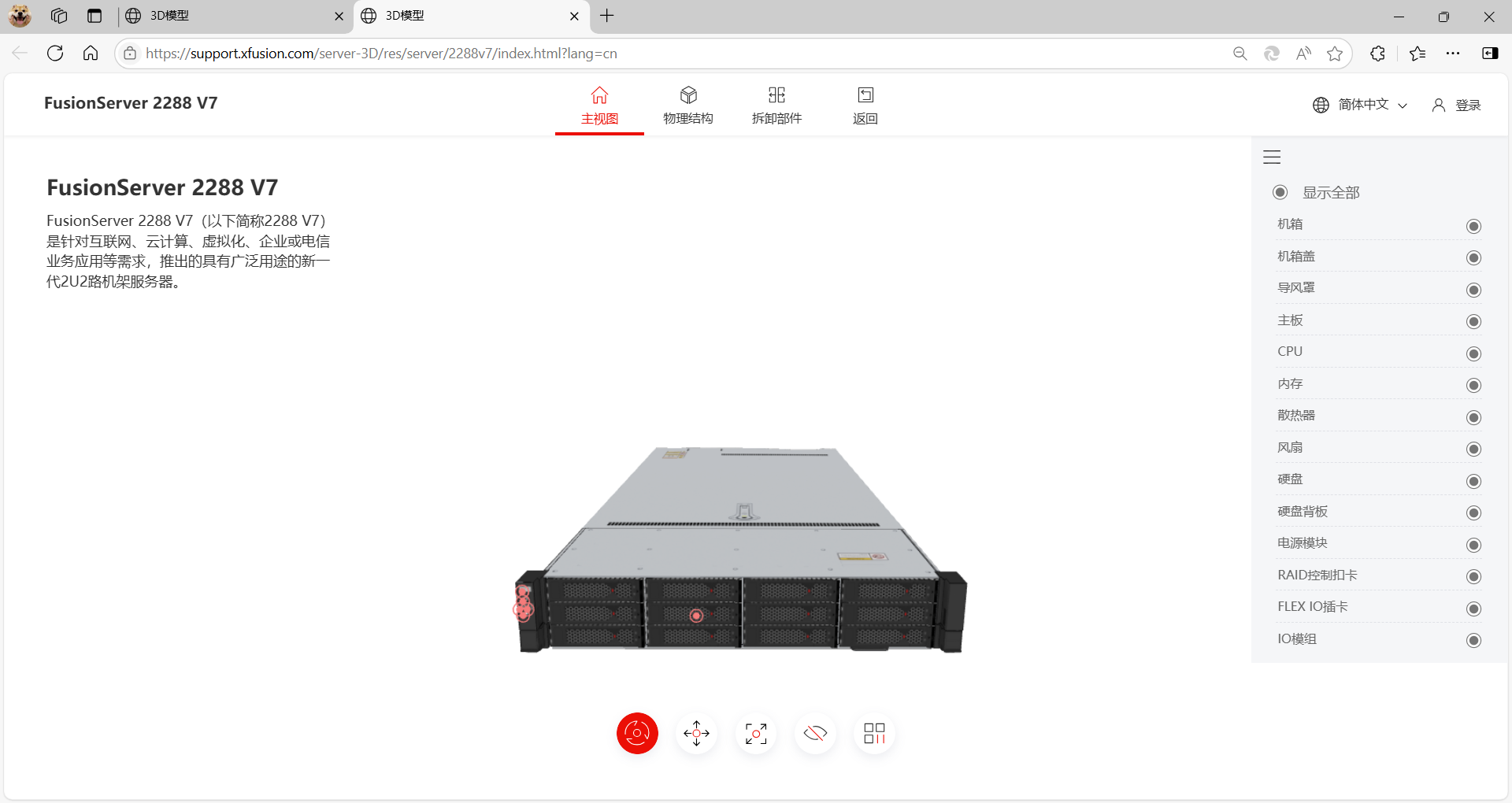Toggle visibility of 硬盘
This screenshot has height=803, width=1512.
tap(1474, 482)
